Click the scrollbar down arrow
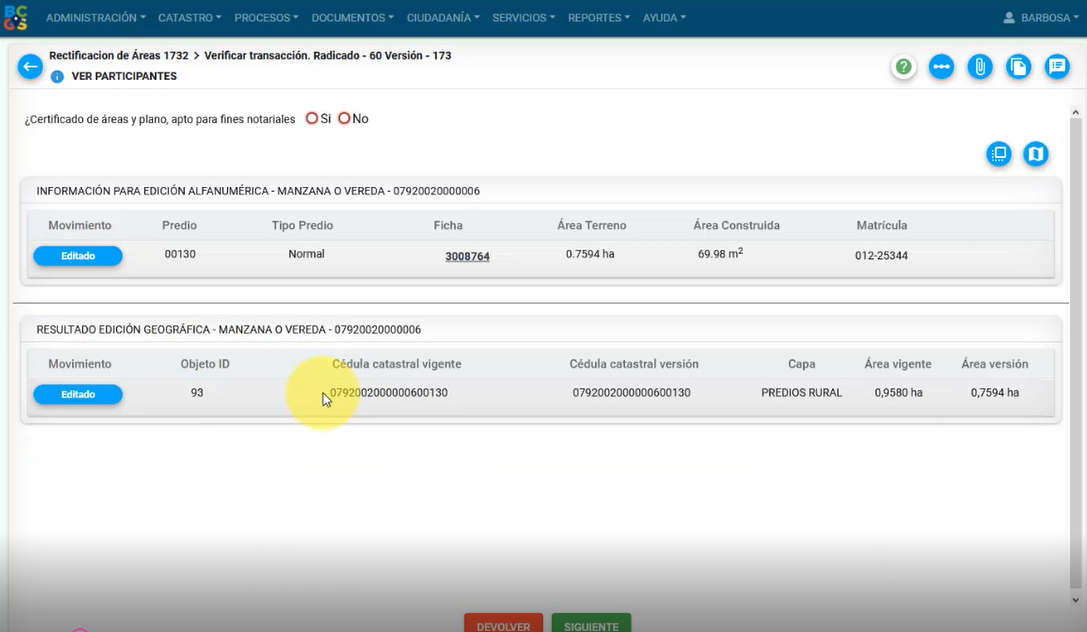Viewport: 1087px width, 632px height. point(1076,601)
